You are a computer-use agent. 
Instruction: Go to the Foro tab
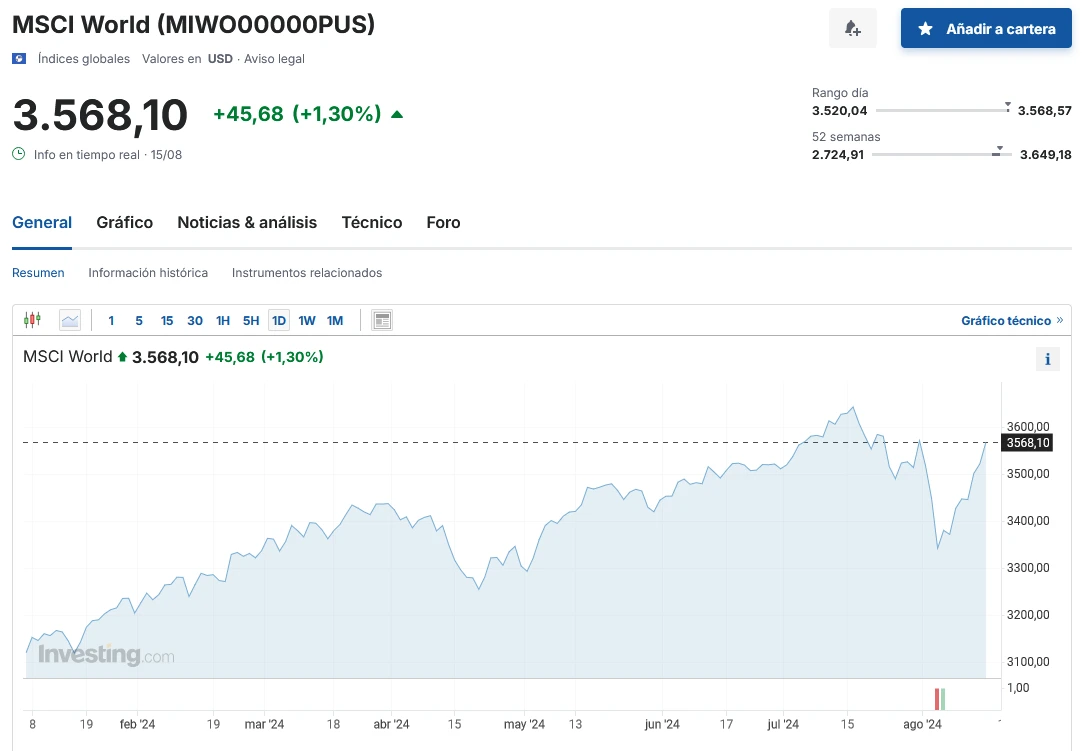coord(443,222)
